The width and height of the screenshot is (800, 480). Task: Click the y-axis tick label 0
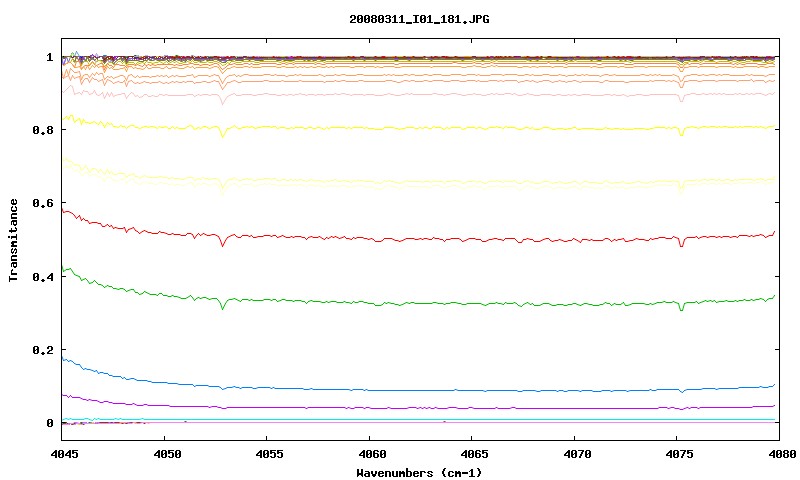tap(49, 423)
